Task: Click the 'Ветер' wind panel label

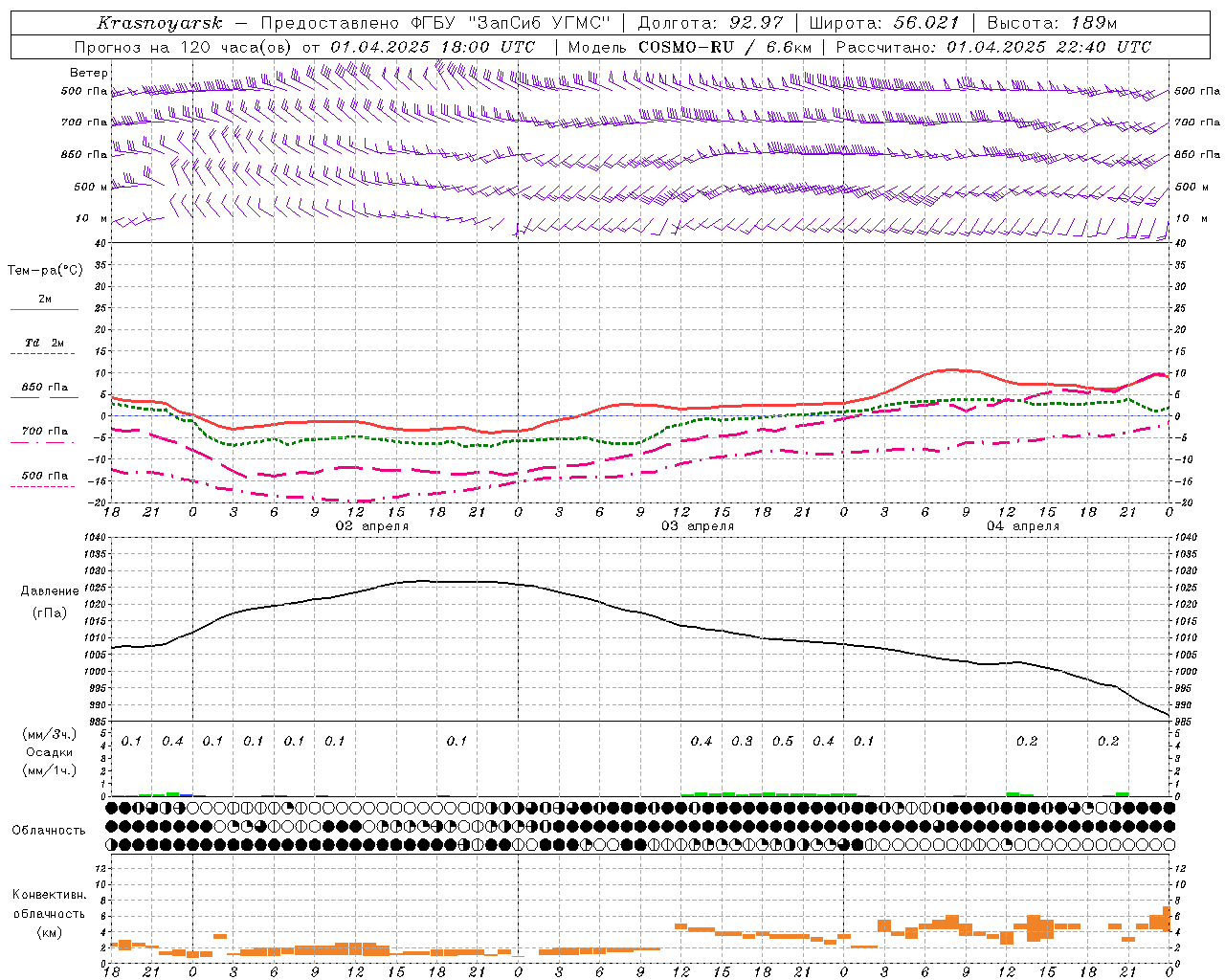Action: [x=89, y=73]
